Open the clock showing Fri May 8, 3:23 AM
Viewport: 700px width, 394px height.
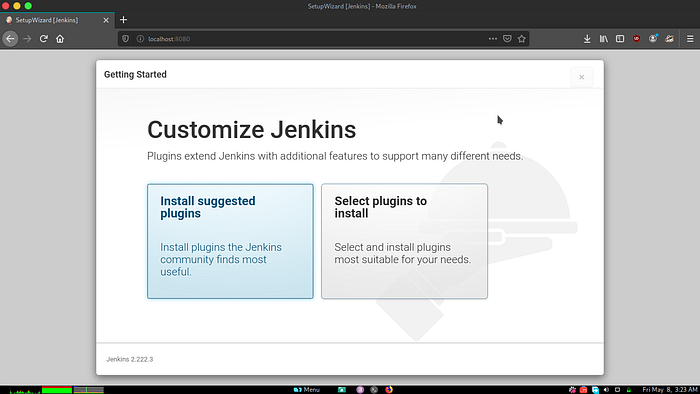pyautogui.click(x=670, y=390)
